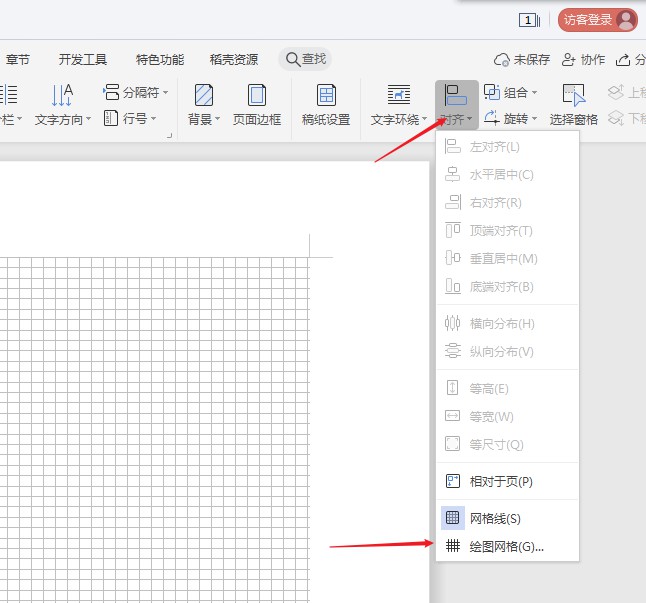Viewport: 646px width, 603px height.
Task: Click the 行号 line number icon
Action: (x=111, y=118)
